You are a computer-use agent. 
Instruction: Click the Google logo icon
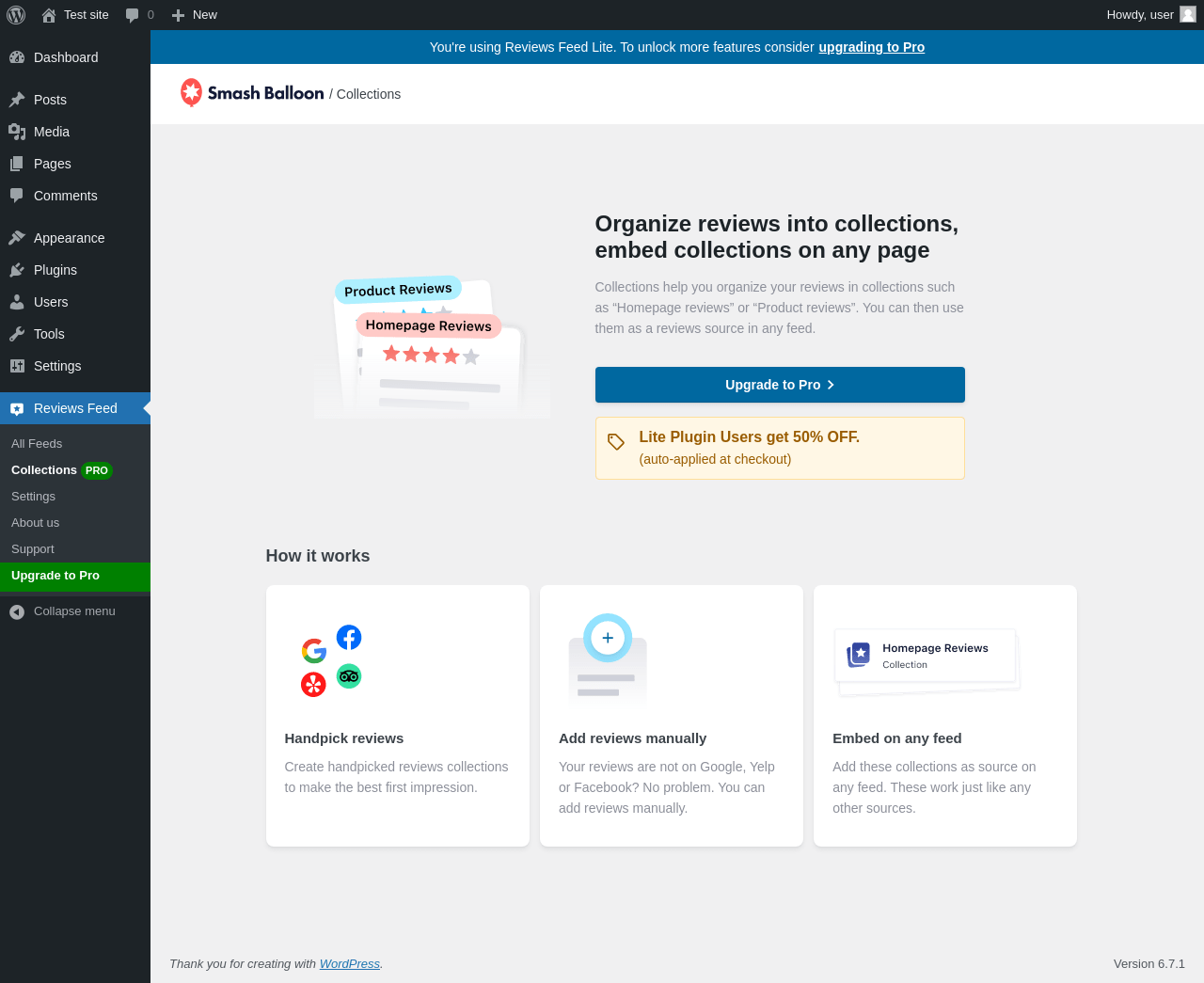tap(314, 651)
